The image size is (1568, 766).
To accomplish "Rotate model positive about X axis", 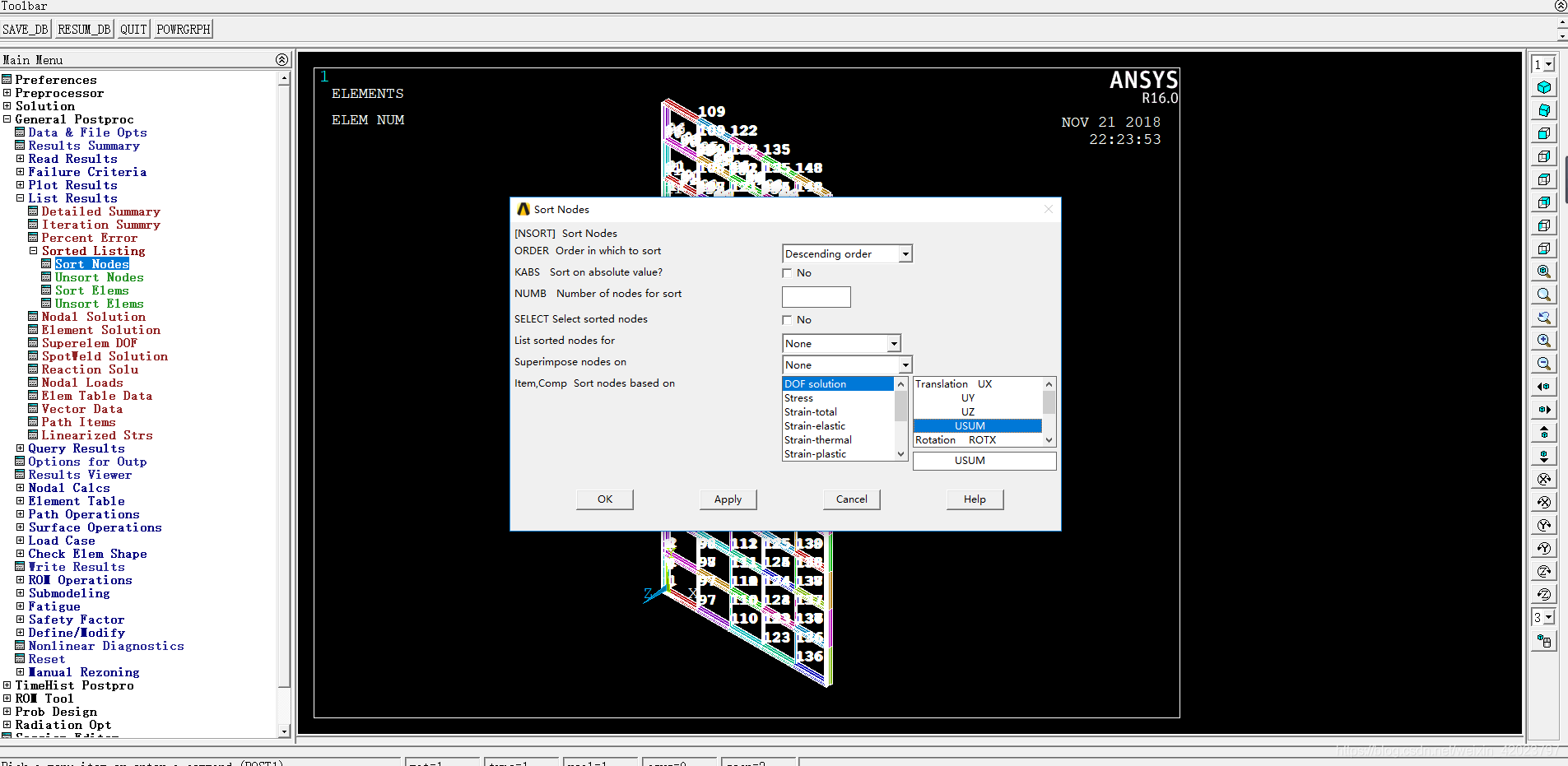I will [1544, 502].
